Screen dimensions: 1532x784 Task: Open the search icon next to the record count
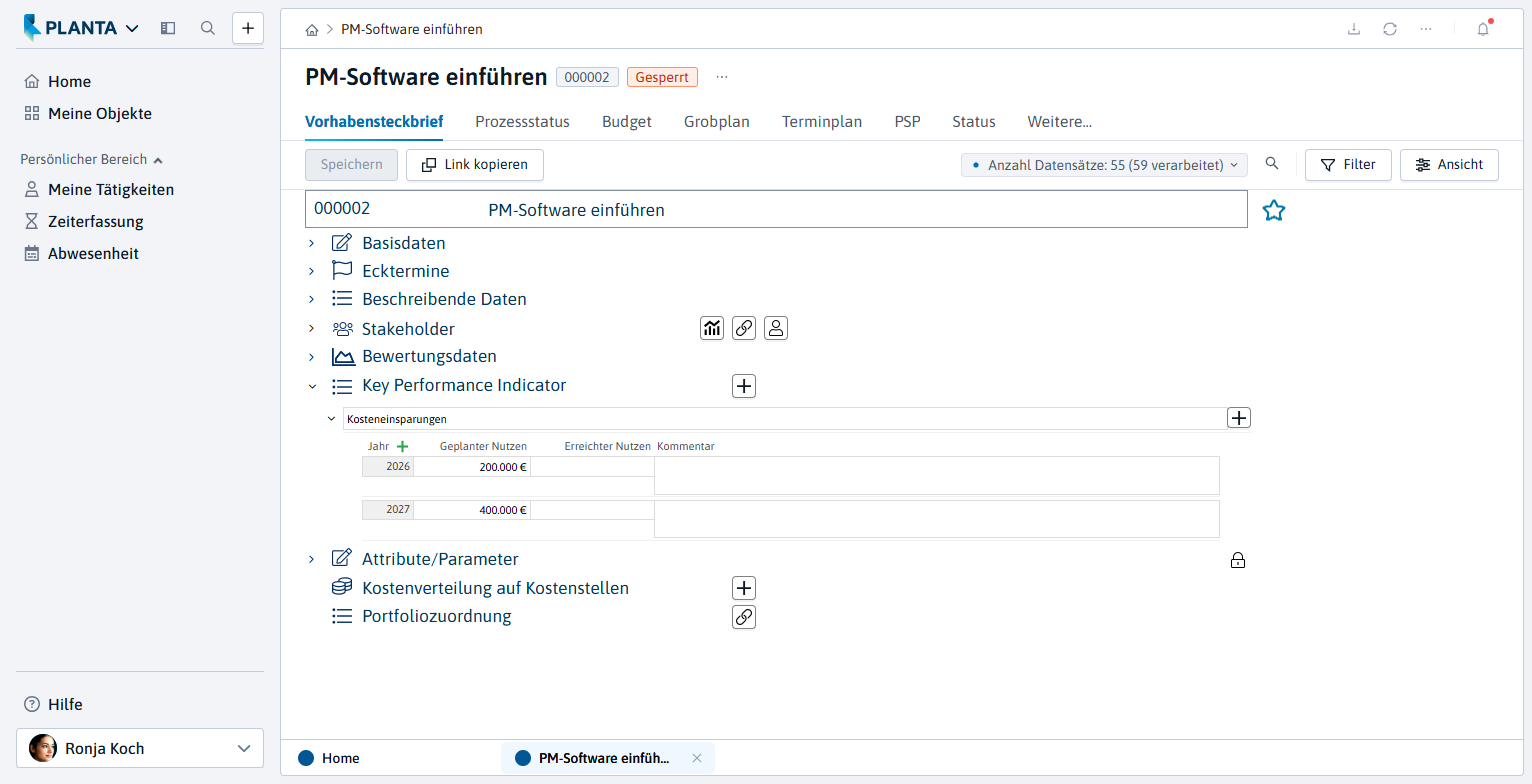(x=1272, y=164)
